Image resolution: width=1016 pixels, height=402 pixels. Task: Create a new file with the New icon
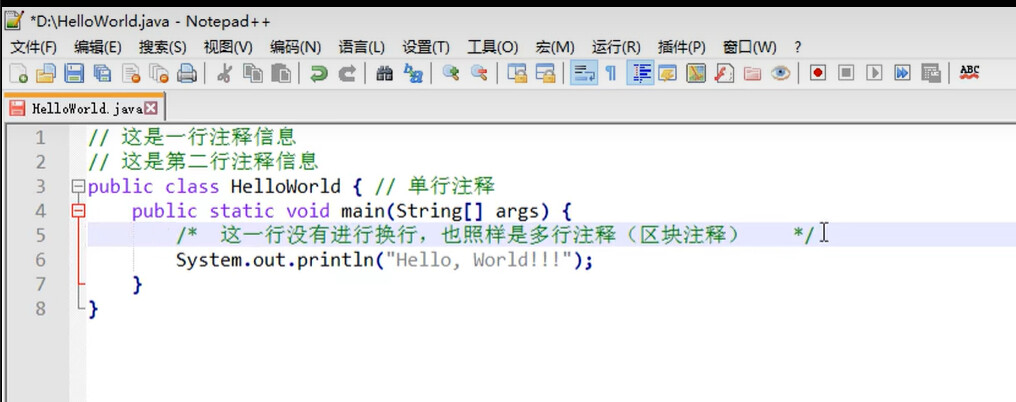pyautogui.click(x=18, y=73)
